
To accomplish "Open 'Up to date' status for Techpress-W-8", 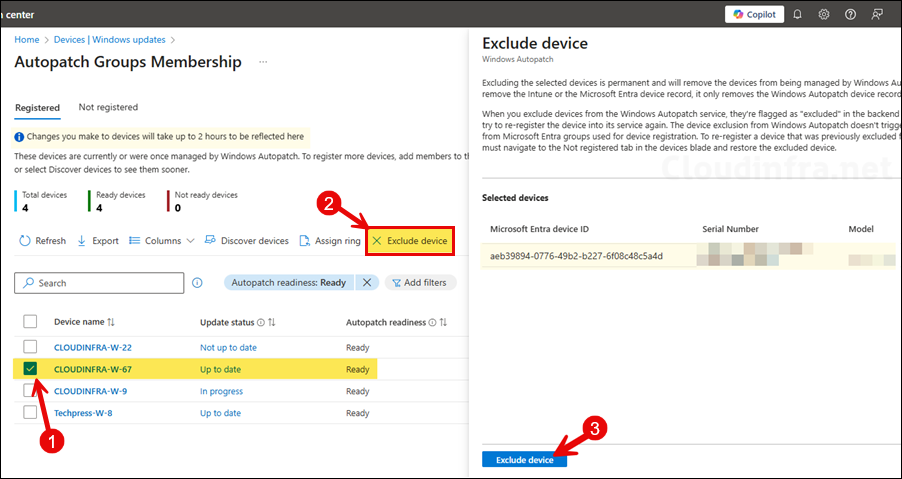I will click(x=220, y=413).
